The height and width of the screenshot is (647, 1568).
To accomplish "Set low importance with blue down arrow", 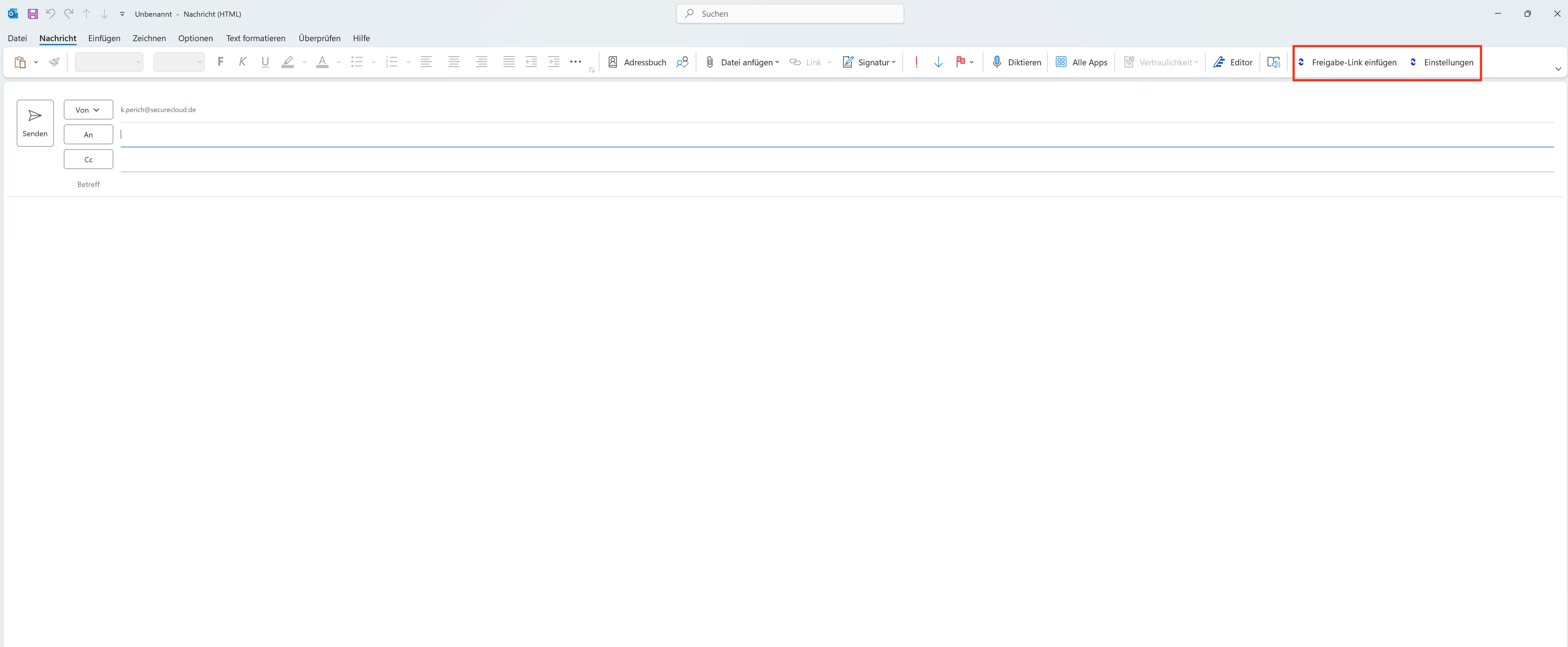I will [938, 62].
